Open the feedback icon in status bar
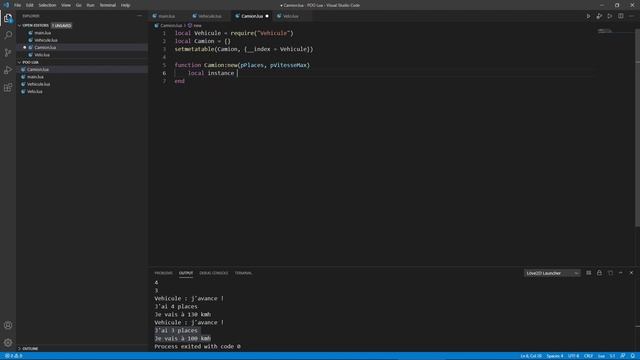640x360 pixels. click(623, 356)
